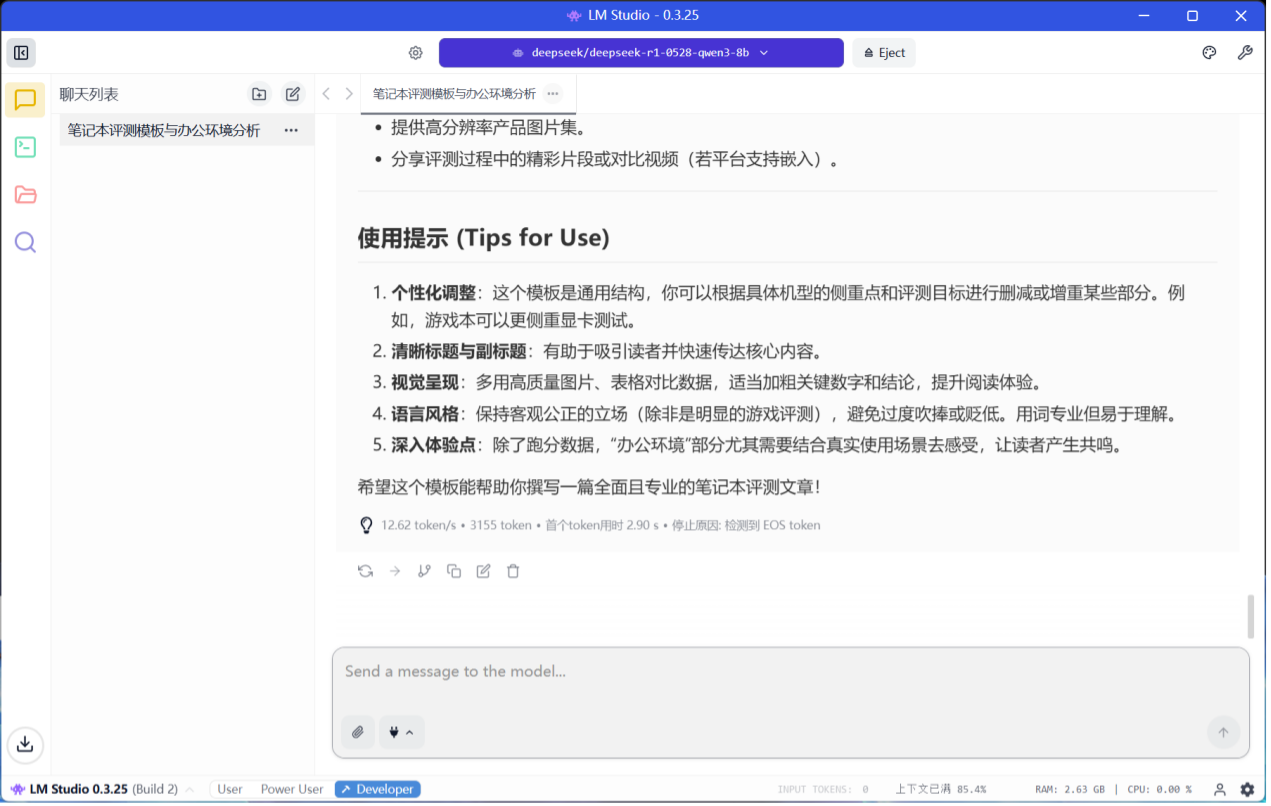Attach a file with paperclip icon
The height and width of the screenshot is (806, 1271).
point(357,732)
